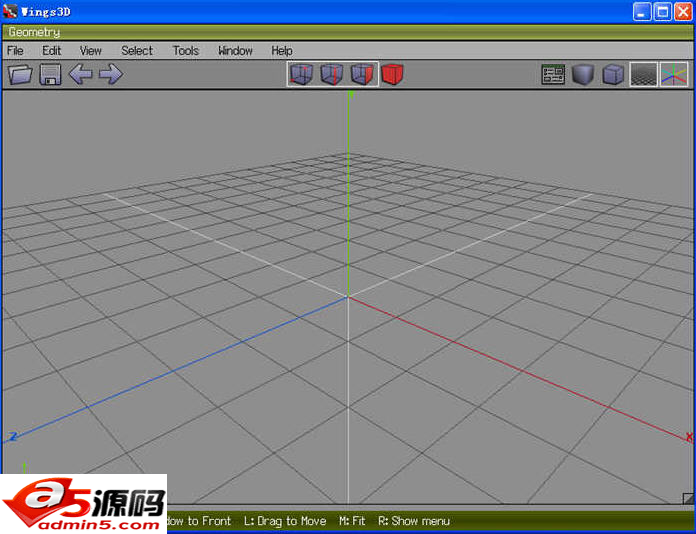This screenshot has height=534, width=696.
Task: Click the 'R: Show menu' status text
Action: click(414, 521)
